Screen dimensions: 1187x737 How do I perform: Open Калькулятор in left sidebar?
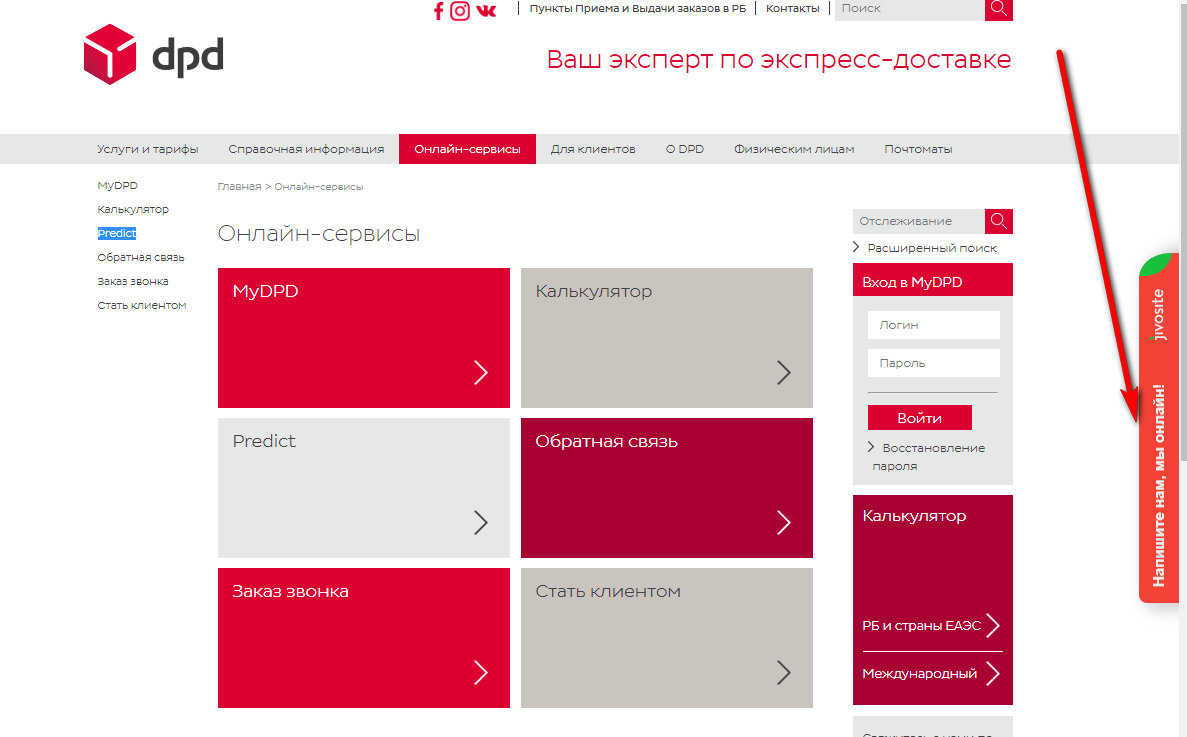(x=133, y=209)
